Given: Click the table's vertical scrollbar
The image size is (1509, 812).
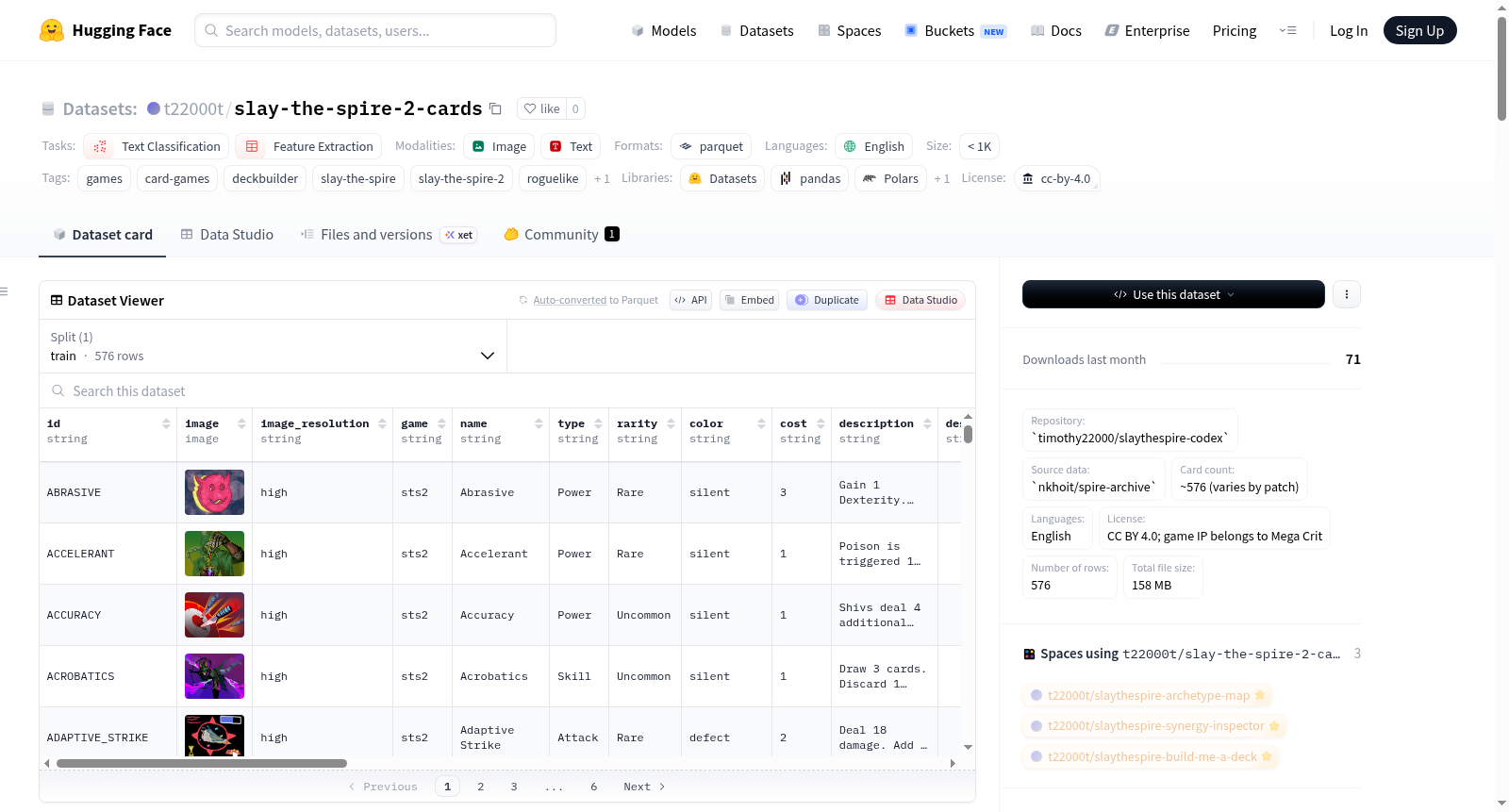Looking at the screenshot, I should pyautogui.click(x=968, y=434).
